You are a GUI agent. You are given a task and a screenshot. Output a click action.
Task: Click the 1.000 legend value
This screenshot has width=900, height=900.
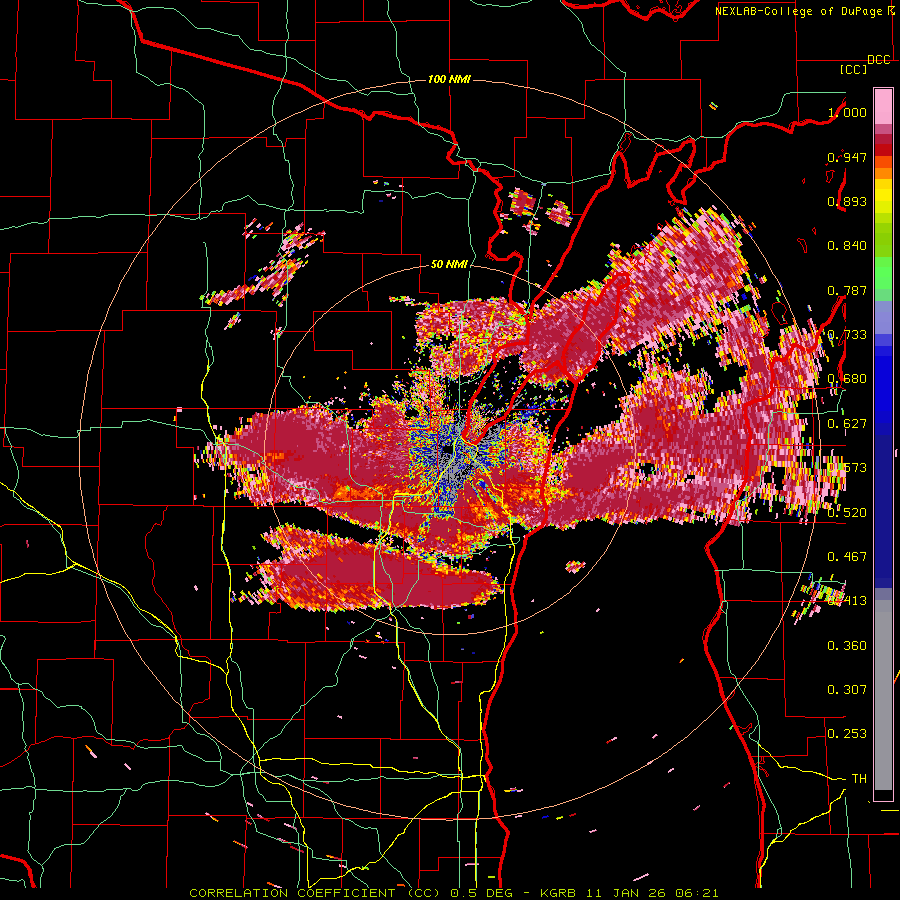847,112
